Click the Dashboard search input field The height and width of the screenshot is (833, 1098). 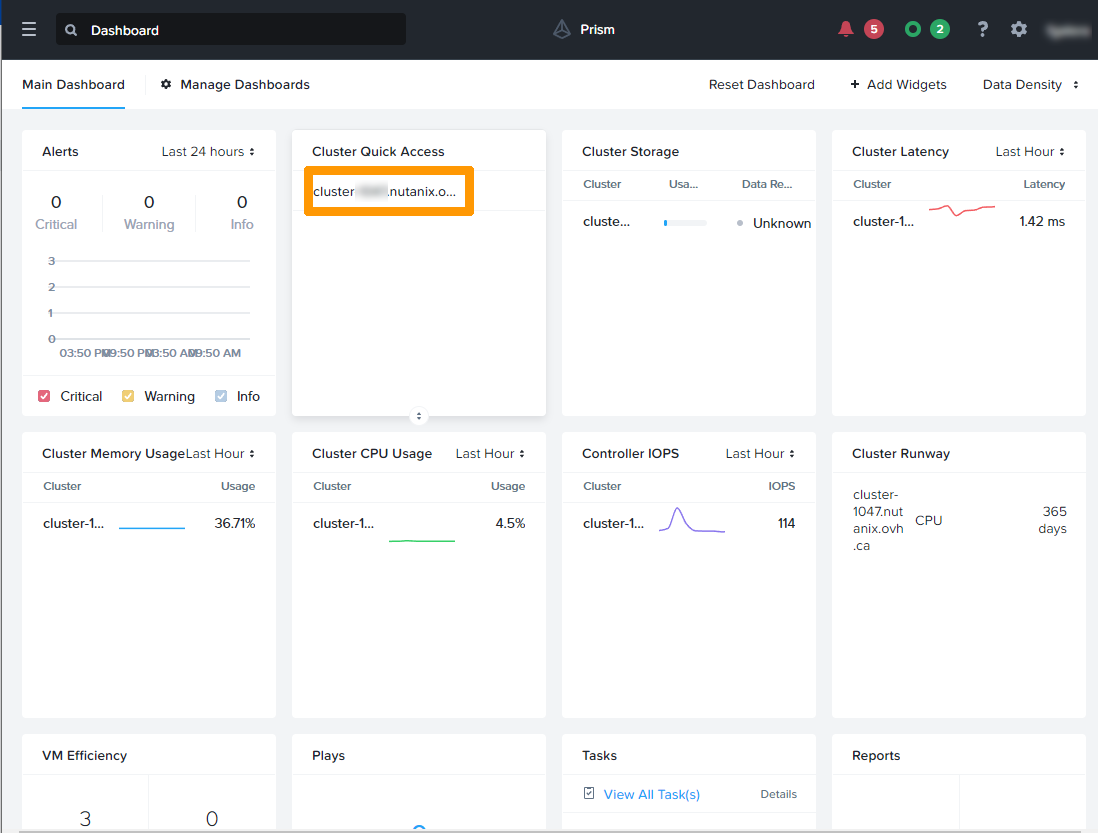tap(240, 30)
